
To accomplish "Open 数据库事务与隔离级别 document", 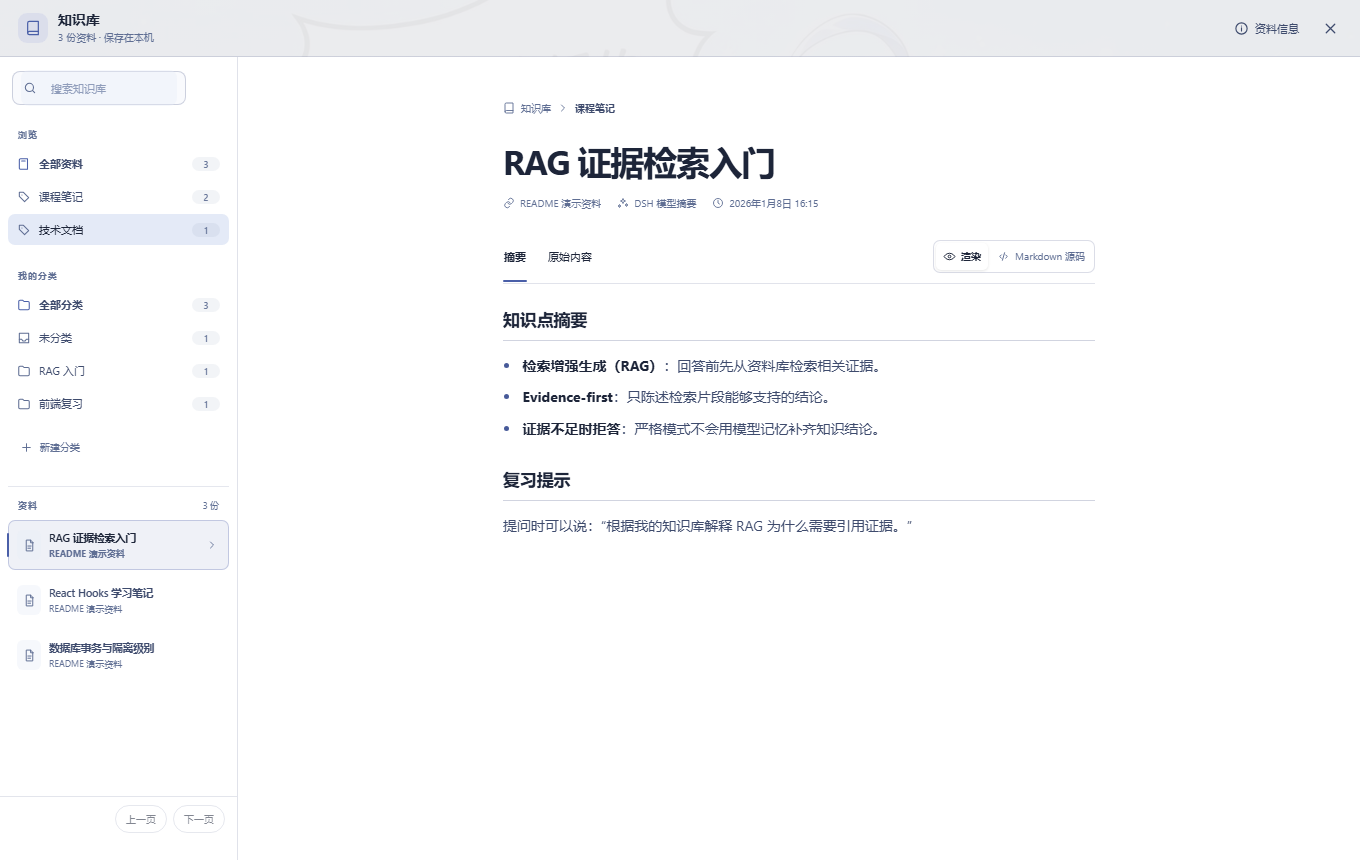I will (x=118, y=655).
